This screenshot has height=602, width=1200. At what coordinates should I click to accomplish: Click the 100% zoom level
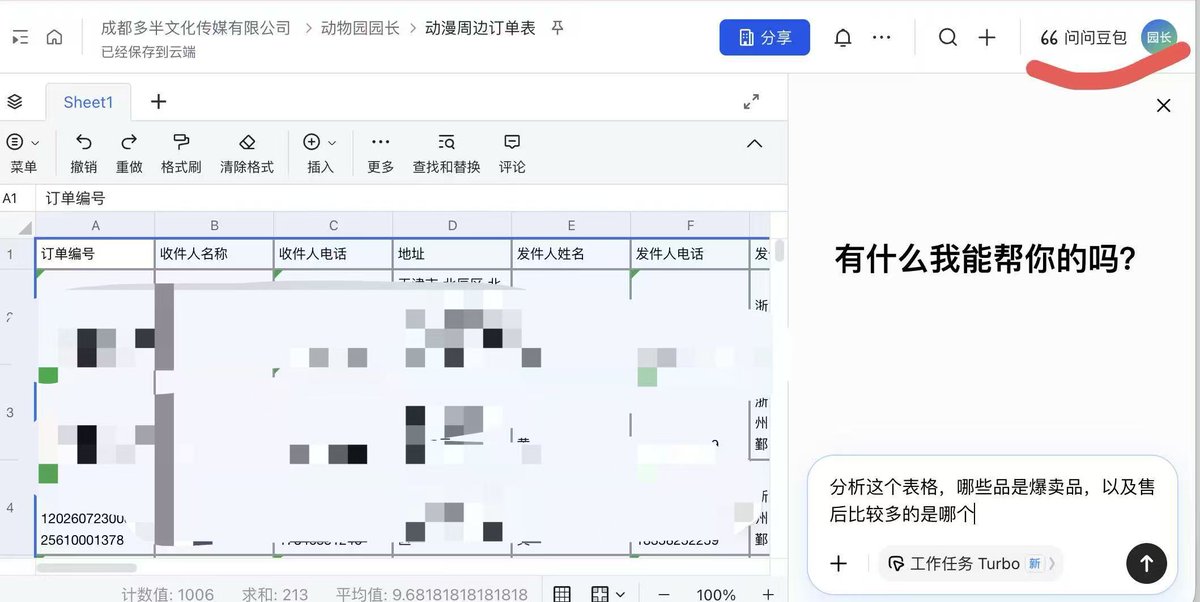(716, 594)
